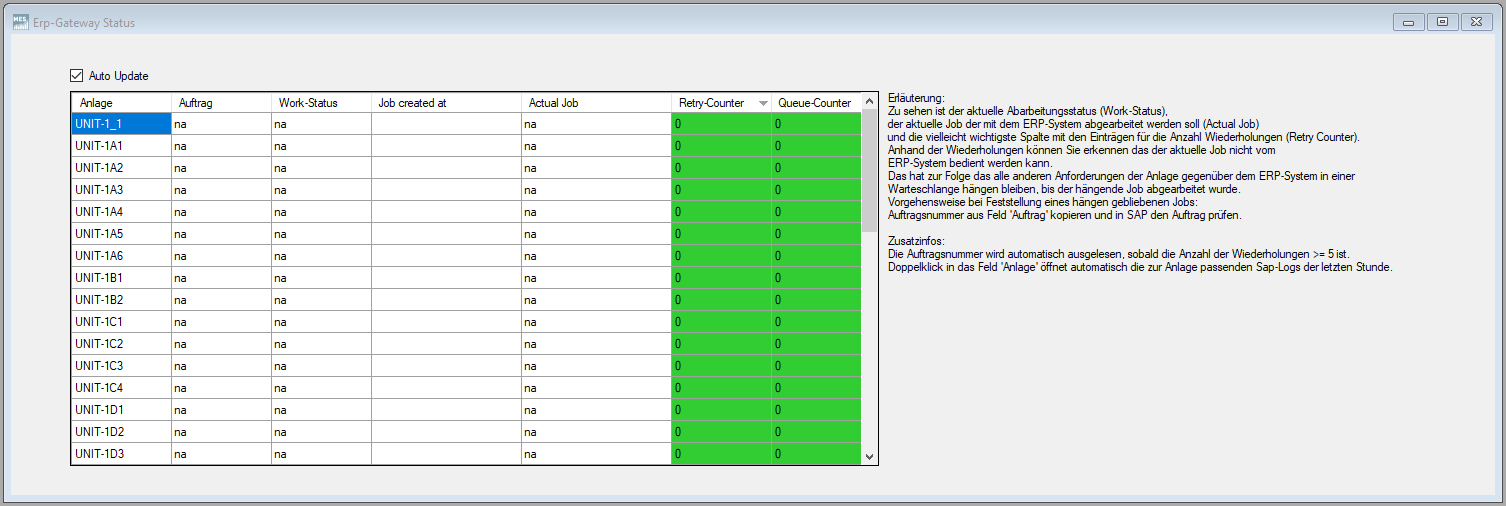The image size is (1506, 506).
Task: Minimize the Erp-Gateway Status window
Action: [1407, 21]
